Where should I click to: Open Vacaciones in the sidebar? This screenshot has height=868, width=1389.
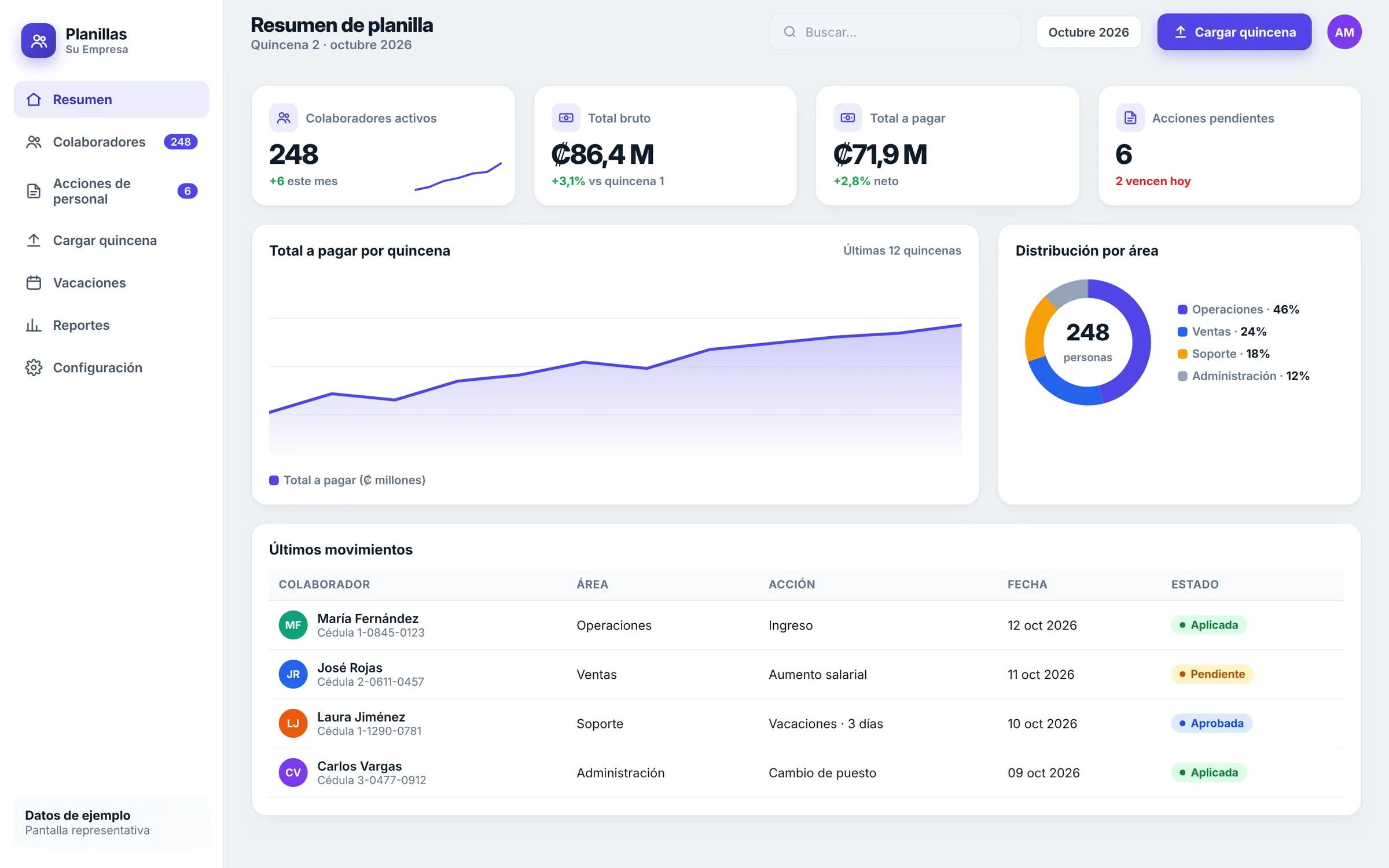tap(111, 282)
